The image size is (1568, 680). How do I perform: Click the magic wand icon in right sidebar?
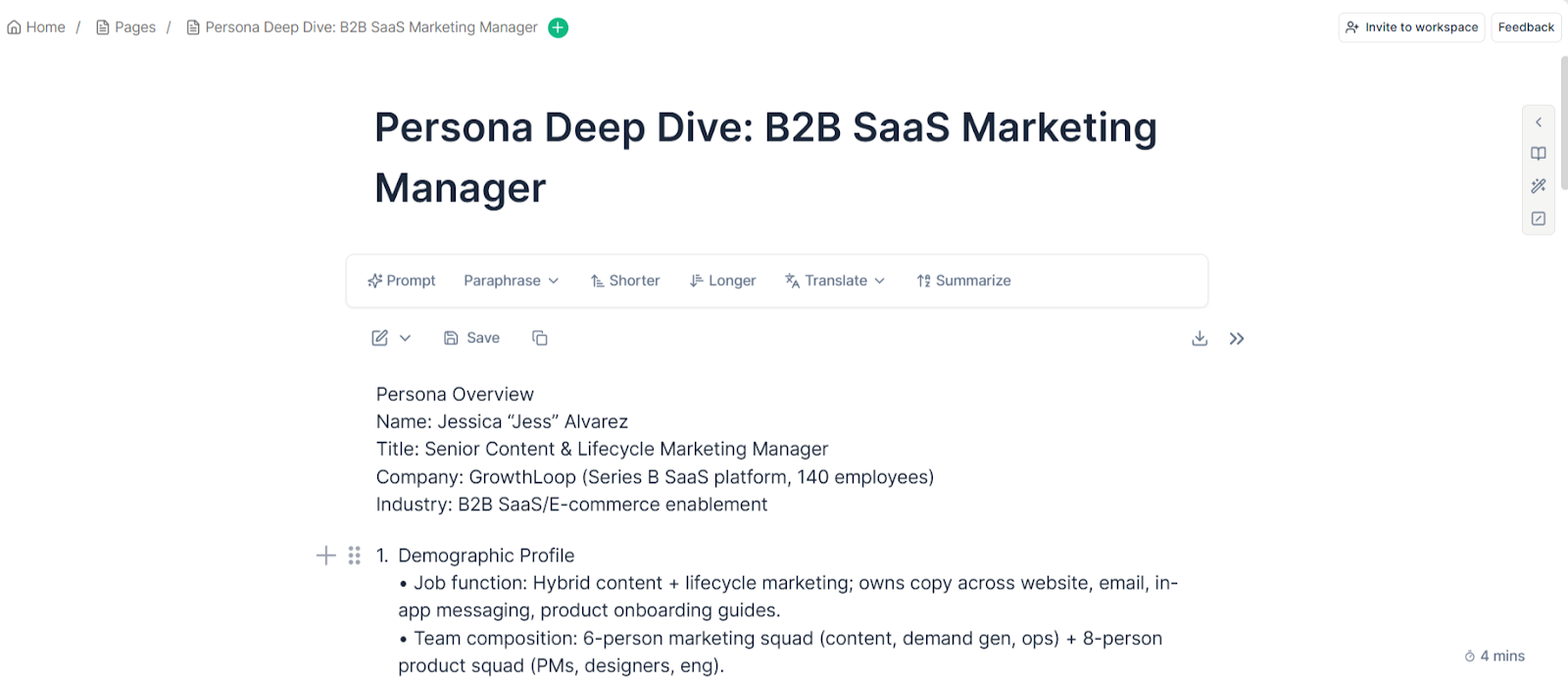tap(1539, 186)
